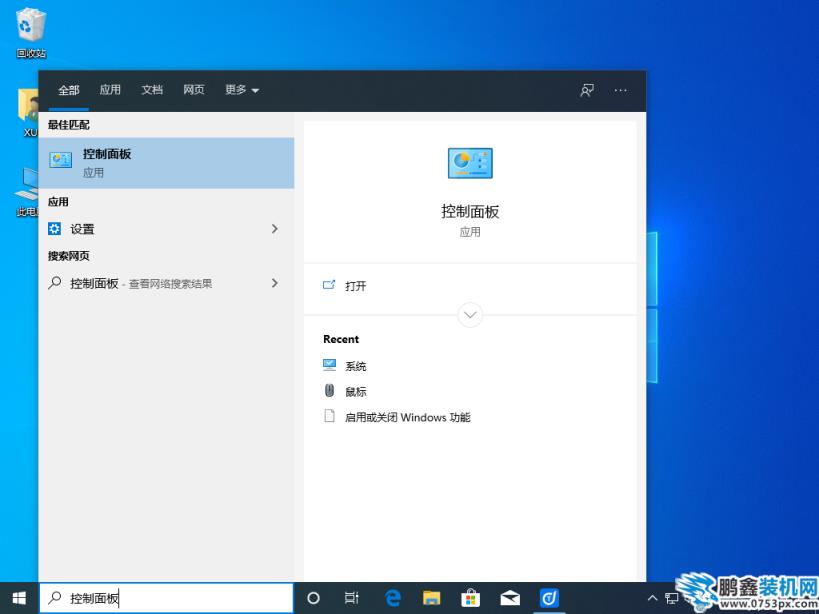Click the search magnifier in taskbar box
Image resolution: width=819 pixels, height=614 pixels.
54,598
